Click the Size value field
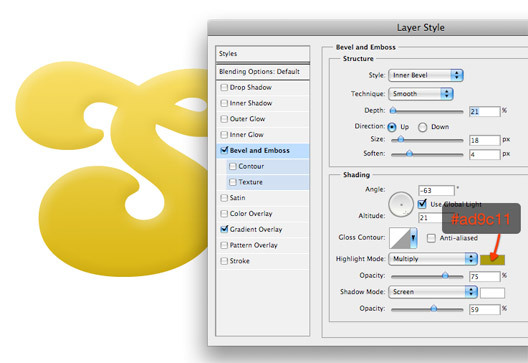The height and width of the screenshot is (363, 528). [485, 140]
